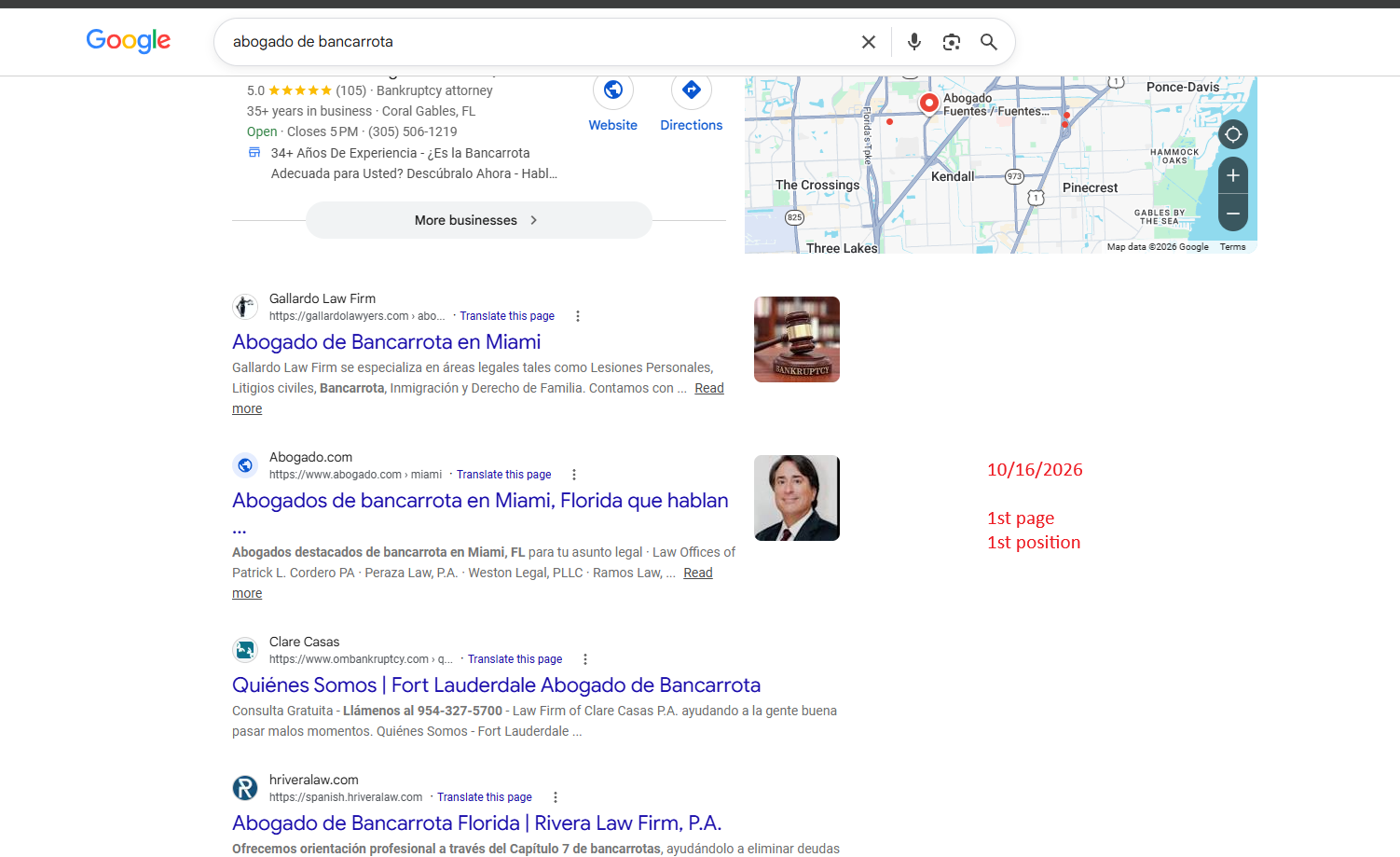Open Quiénes Somos Fort Lauderdale Abogado result
The height and width of the screenshot is (857, 1400).
tap(496, 685)
